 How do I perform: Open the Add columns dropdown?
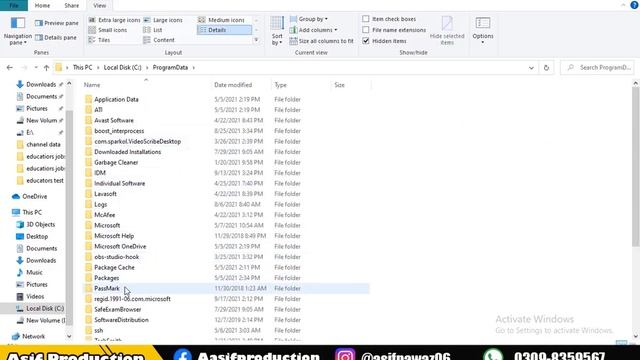313,30
